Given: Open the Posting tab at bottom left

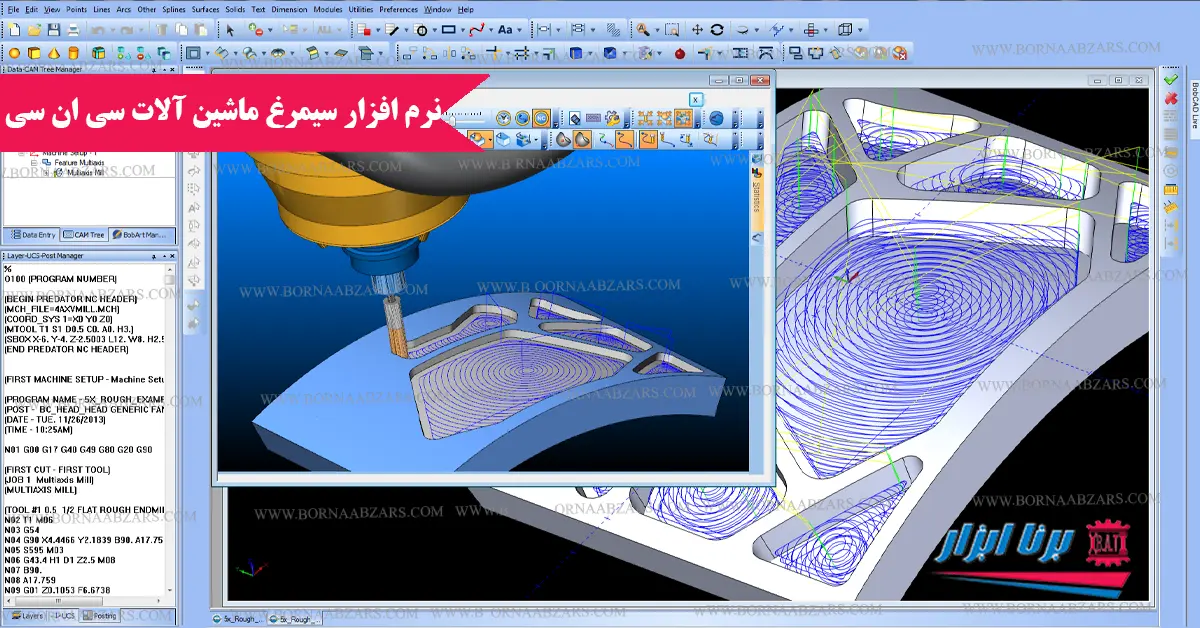Looking at the screenshot, I should click(100, 616).
